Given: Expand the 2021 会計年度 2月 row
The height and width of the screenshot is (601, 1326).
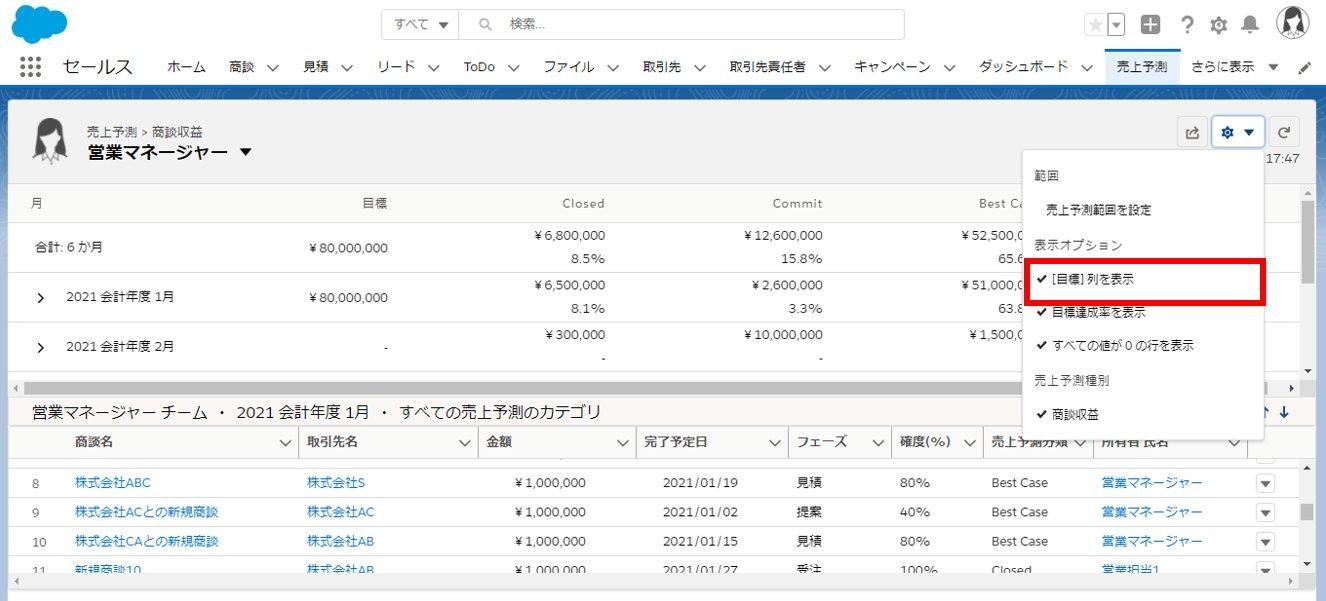Looking at the screenshot, I should tap(40, 347).
